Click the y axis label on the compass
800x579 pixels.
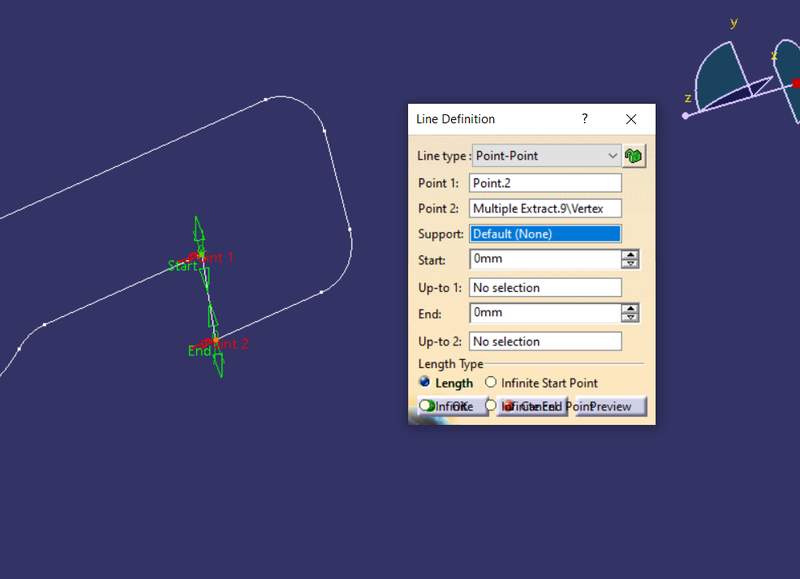pyautogui.click(x=733, y=22)
